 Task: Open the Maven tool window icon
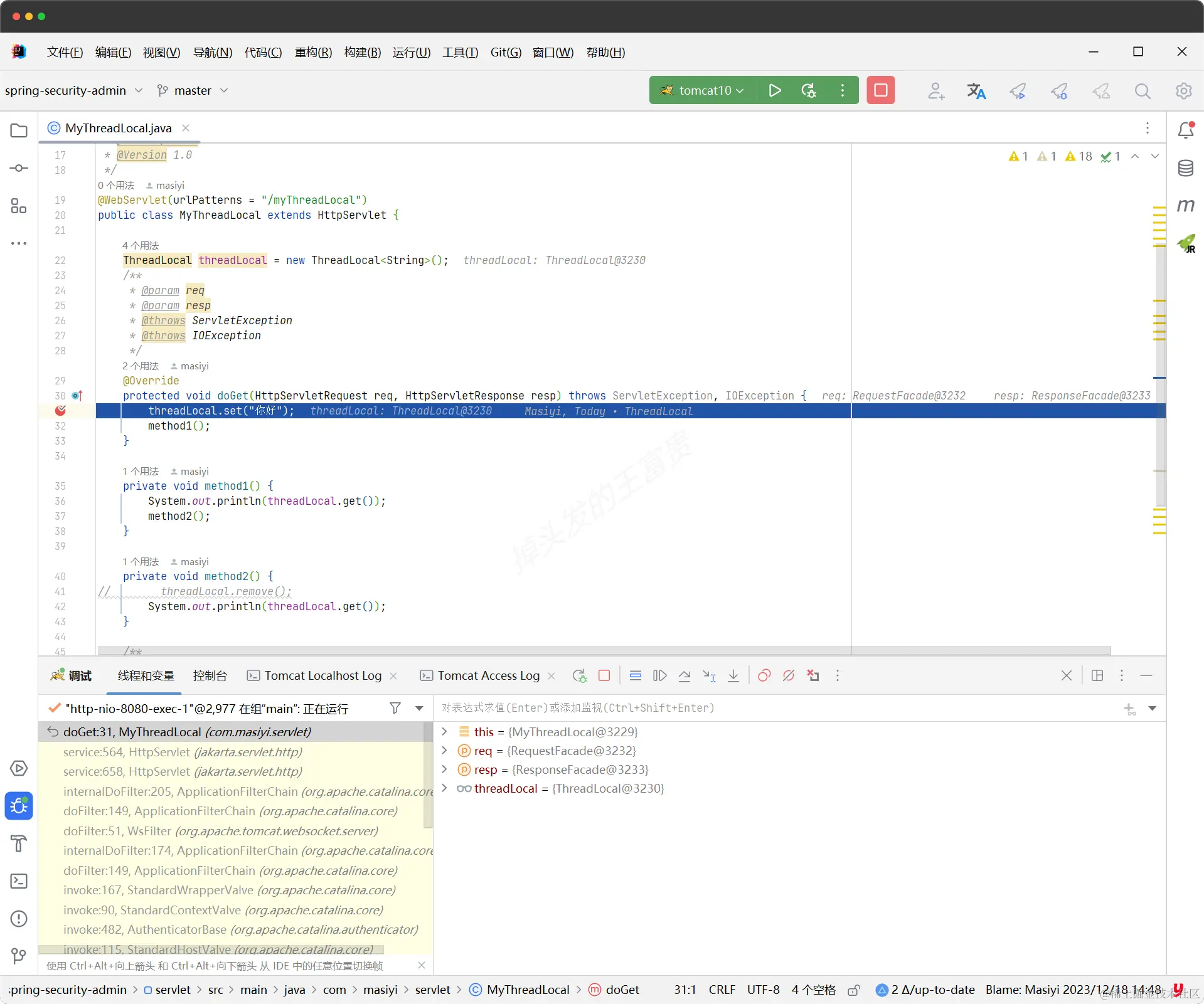(1185, 206)
